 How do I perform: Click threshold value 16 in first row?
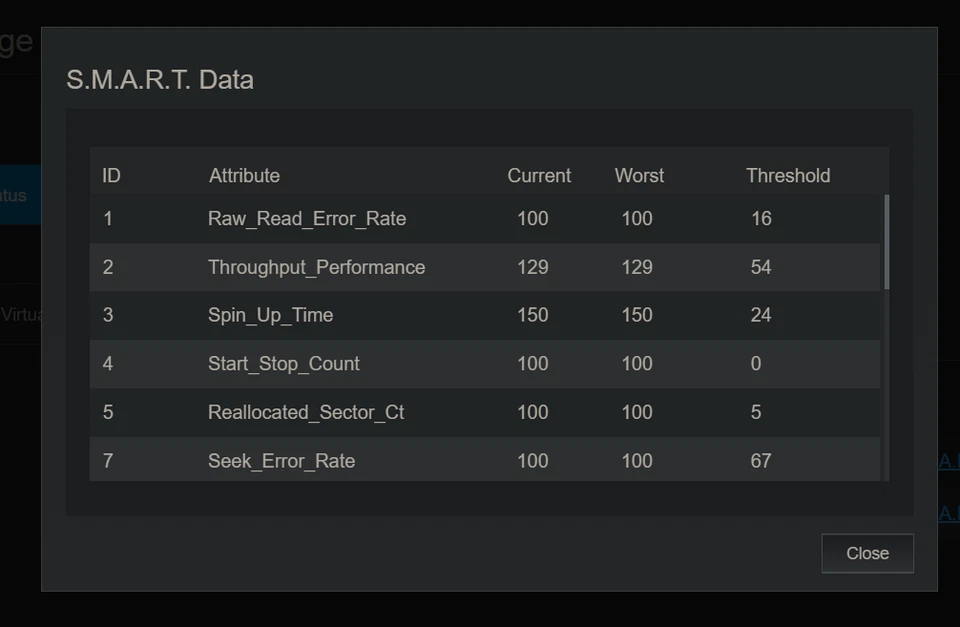tap(761, 219)
